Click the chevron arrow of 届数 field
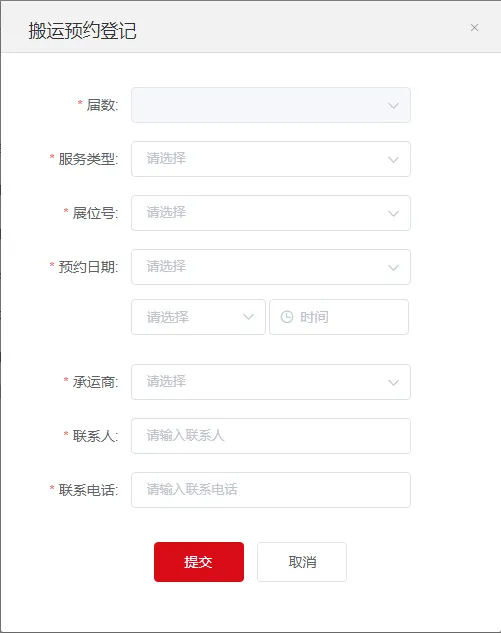Viewport: 501px width, 633px height. (x=393, y=106)
